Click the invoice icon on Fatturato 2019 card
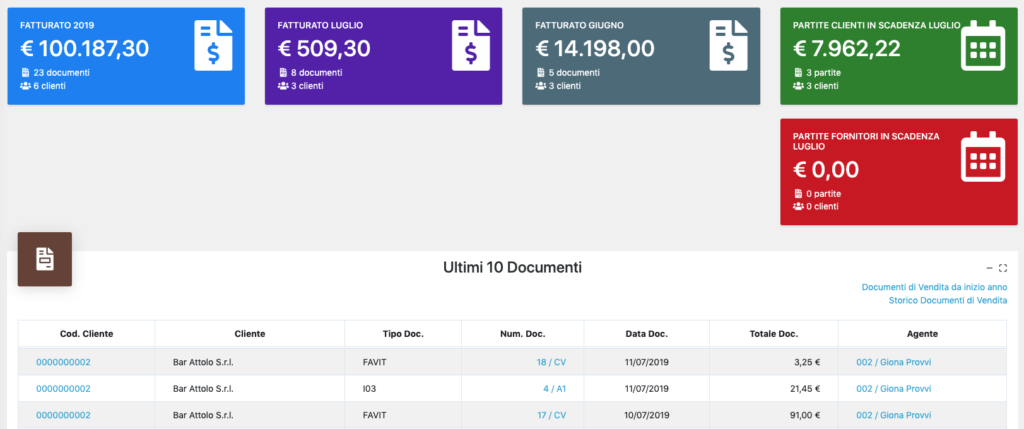This screenshot has height=429, width=1024. [214, 45]
